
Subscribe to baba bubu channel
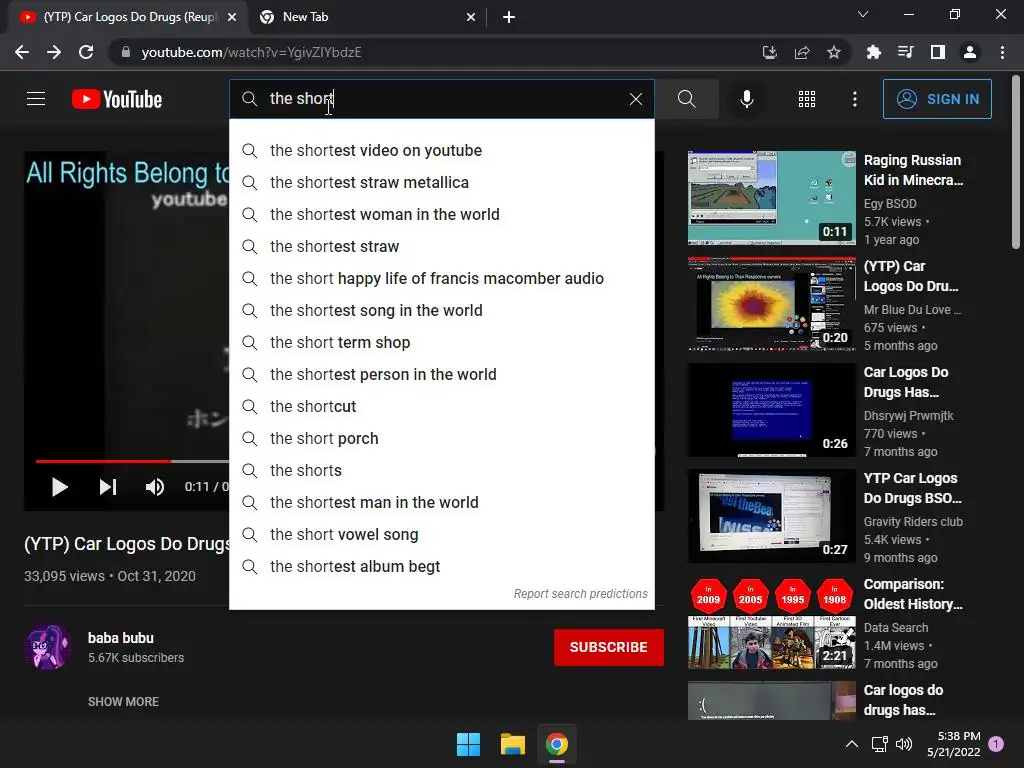coord(609,647)
